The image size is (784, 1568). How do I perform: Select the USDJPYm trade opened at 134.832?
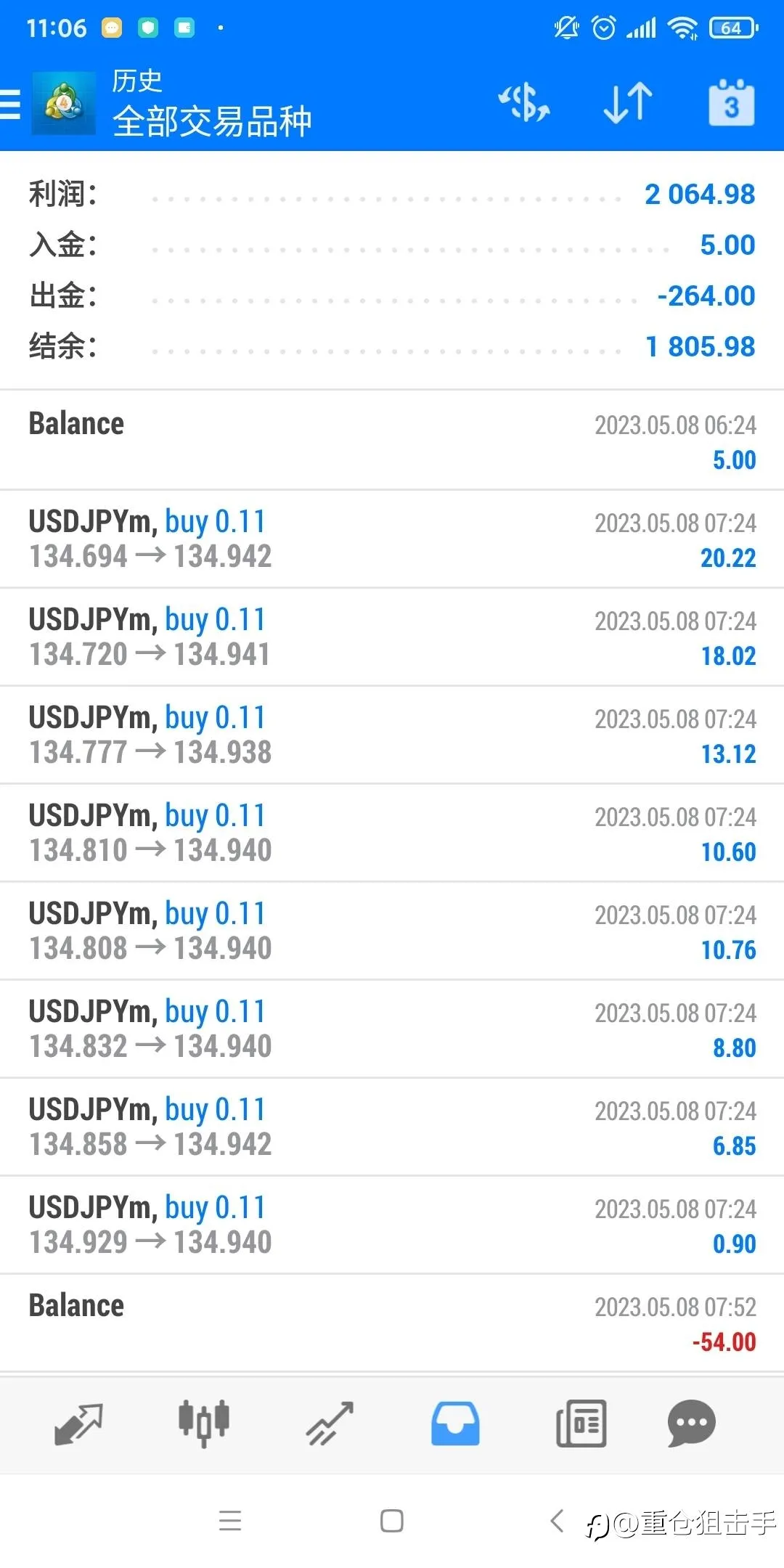tap(392, 1029)
